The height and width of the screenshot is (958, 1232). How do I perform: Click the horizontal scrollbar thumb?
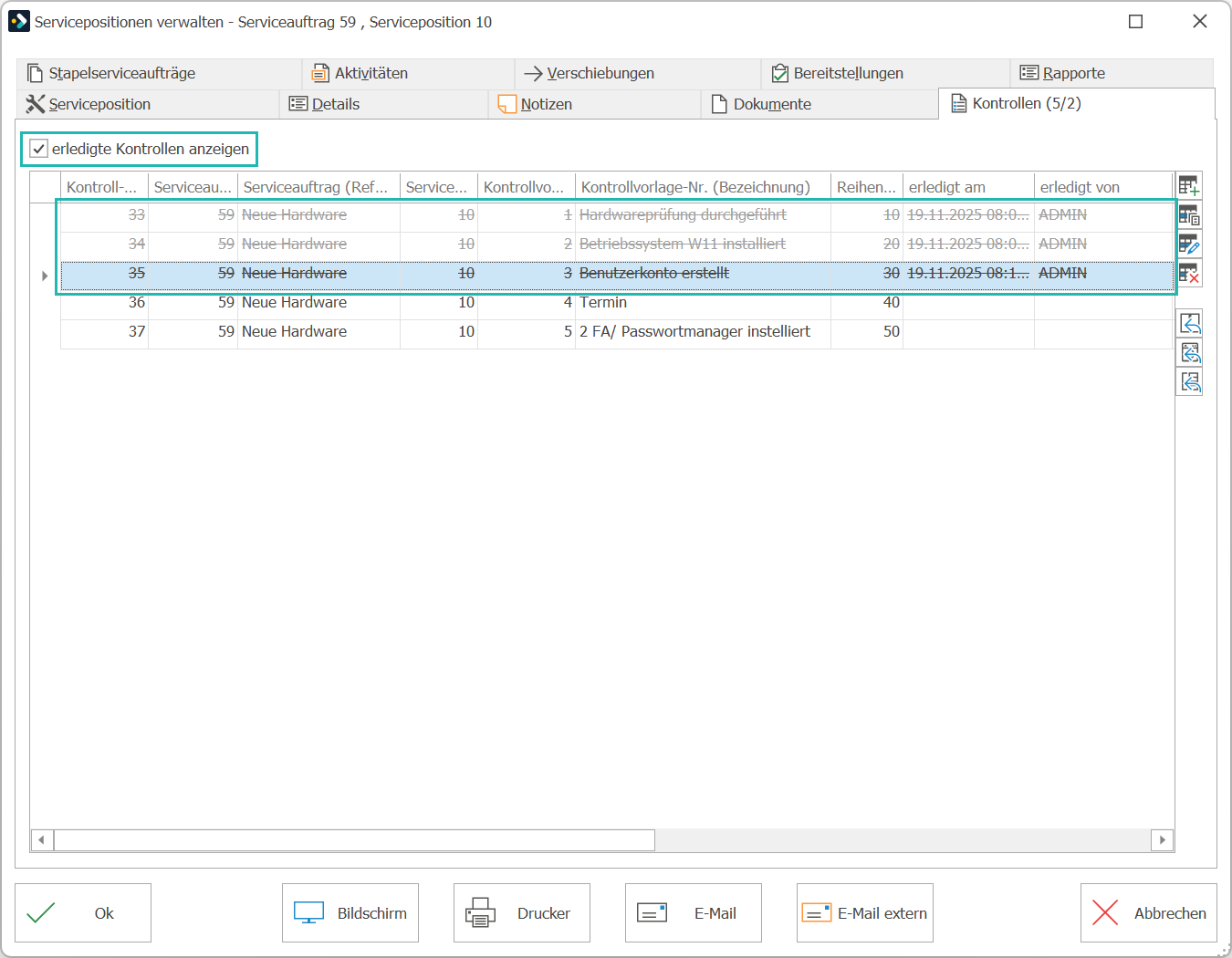click(x=354, y=839)
